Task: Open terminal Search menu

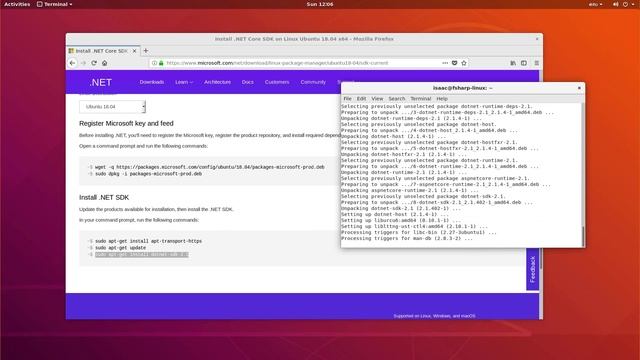Action: coord(397,99)
